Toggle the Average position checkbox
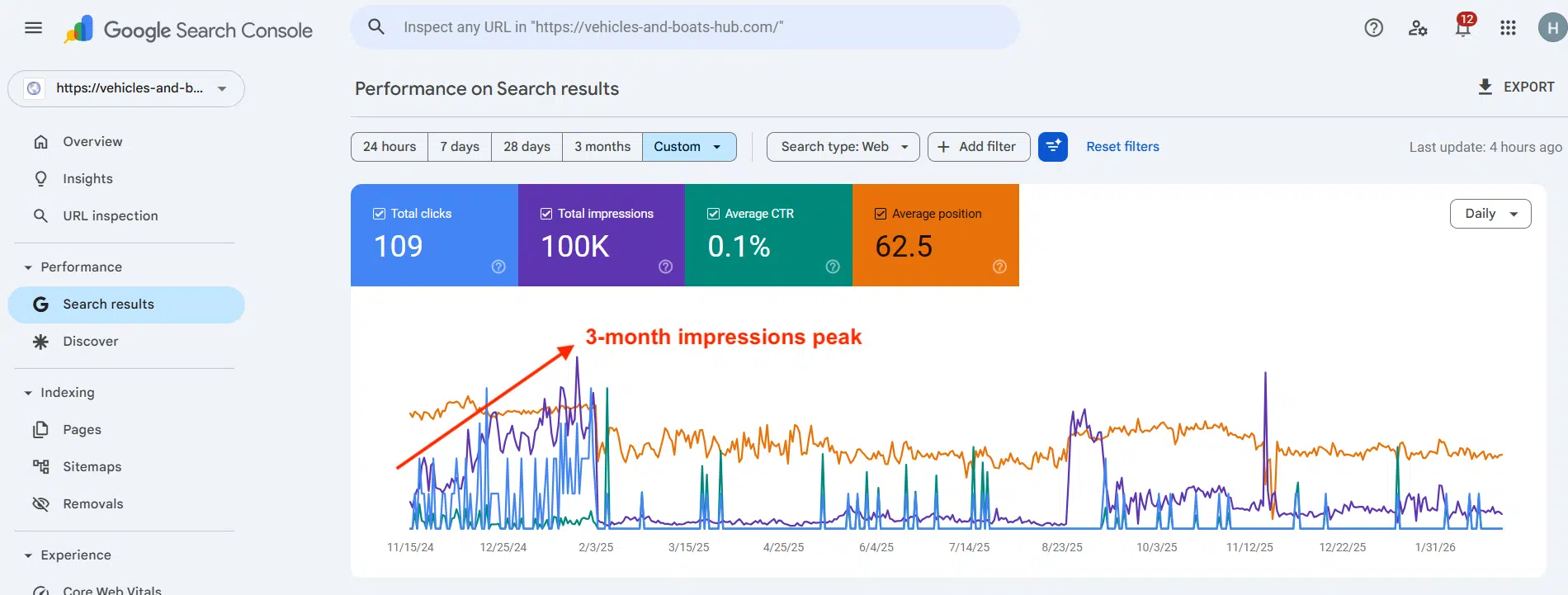Screen dimensions: 1568x595 click(x=881, y=214)
